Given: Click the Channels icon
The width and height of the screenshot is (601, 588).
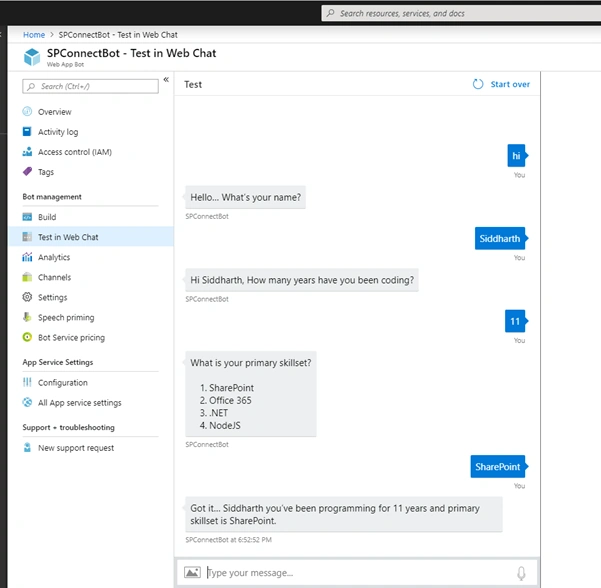Looking at the screenshot, I should pos(27,277).
